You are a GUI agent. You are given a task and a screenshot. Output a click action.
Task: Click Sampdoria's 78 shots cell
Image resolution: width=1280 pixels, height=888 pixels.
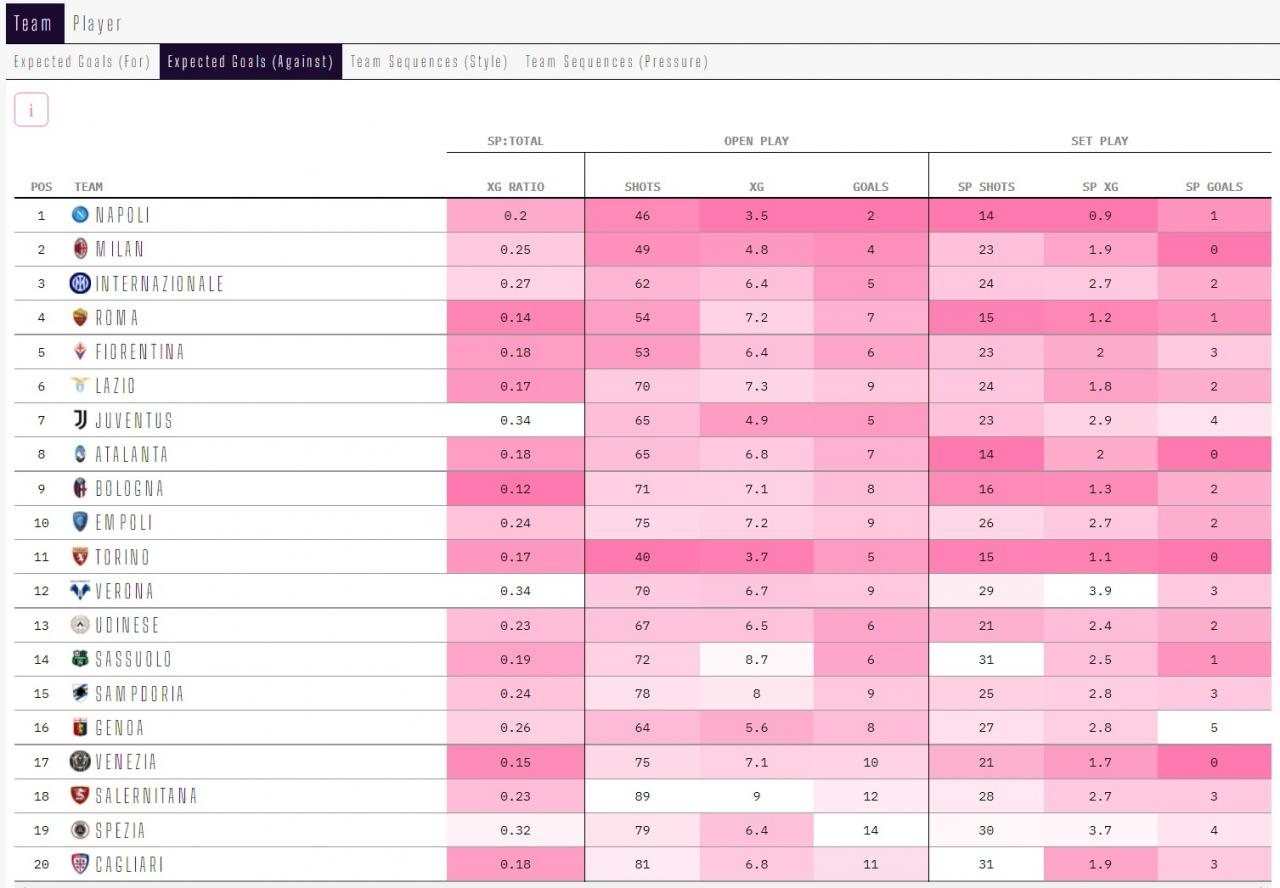[x=642, y=693]
